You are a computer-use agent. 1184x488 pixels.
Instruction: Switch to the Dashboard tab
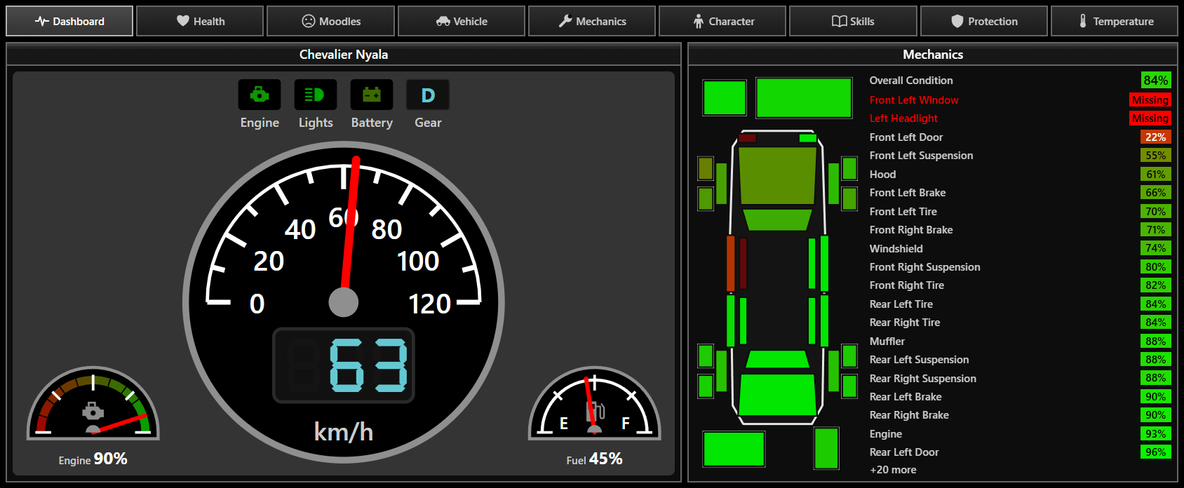[x=69, y=21]
